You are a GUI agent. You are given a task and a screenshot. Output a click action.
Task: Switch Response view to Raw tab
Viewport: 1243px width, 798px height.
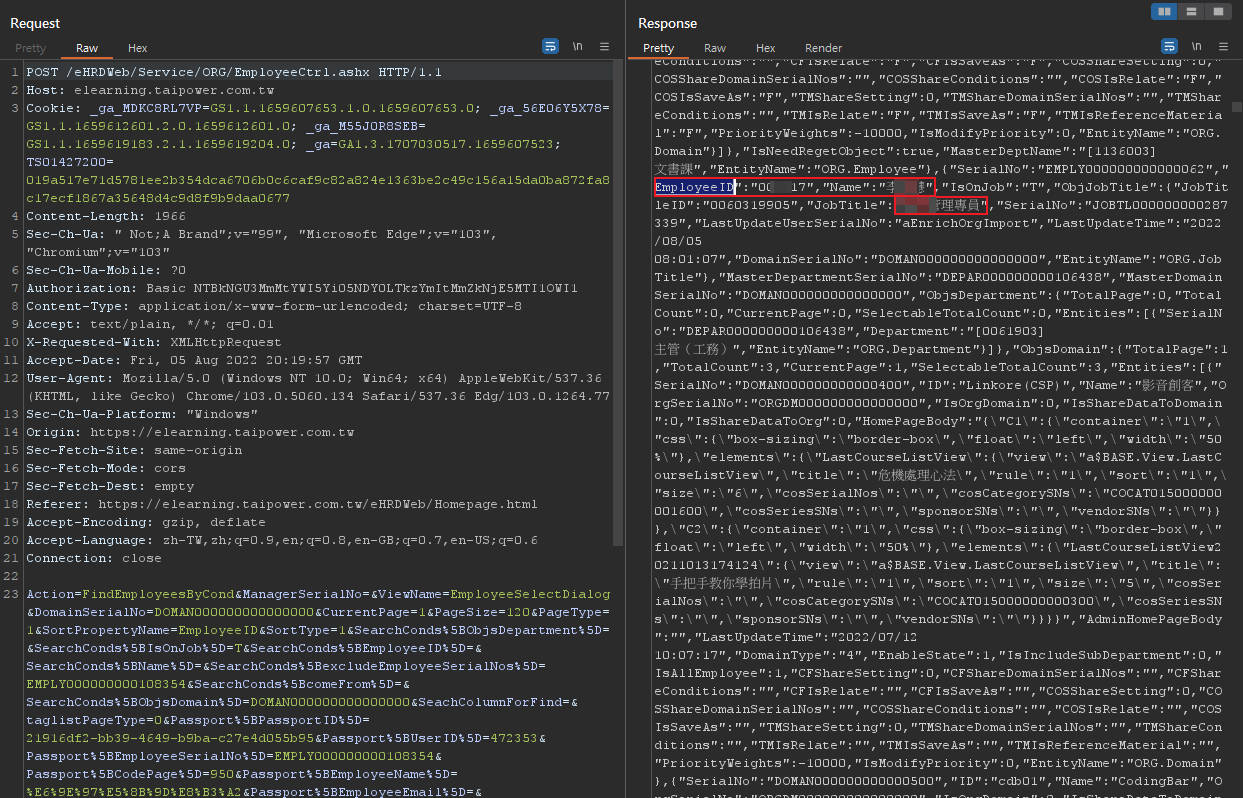[x=715, y=48]
